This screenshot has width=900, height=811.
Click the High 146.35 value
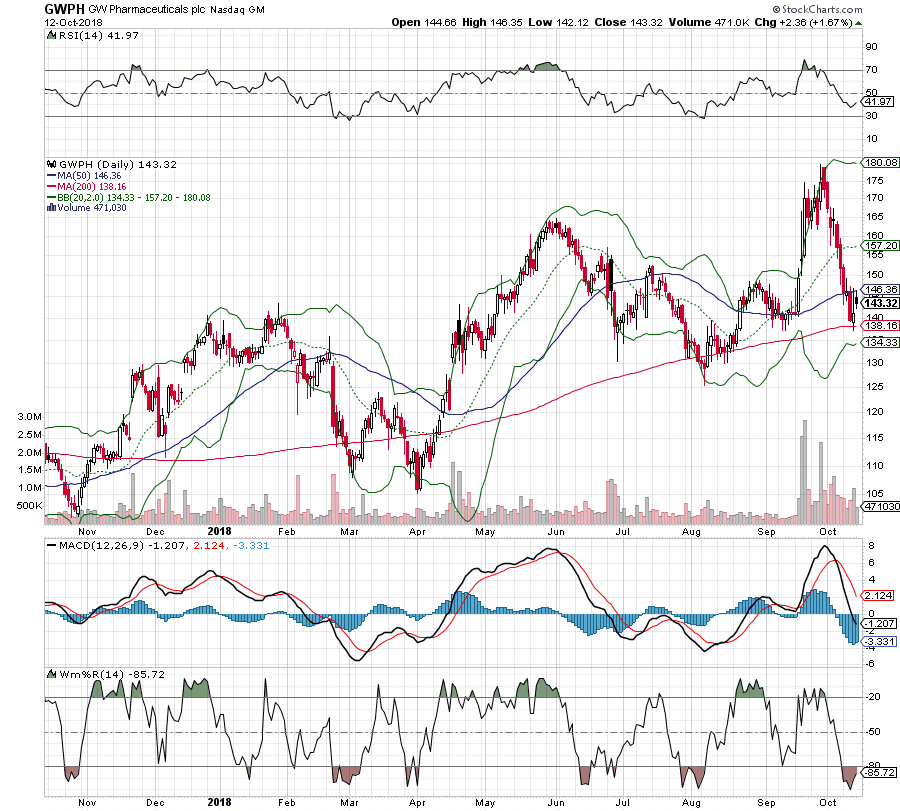point(492,22)
